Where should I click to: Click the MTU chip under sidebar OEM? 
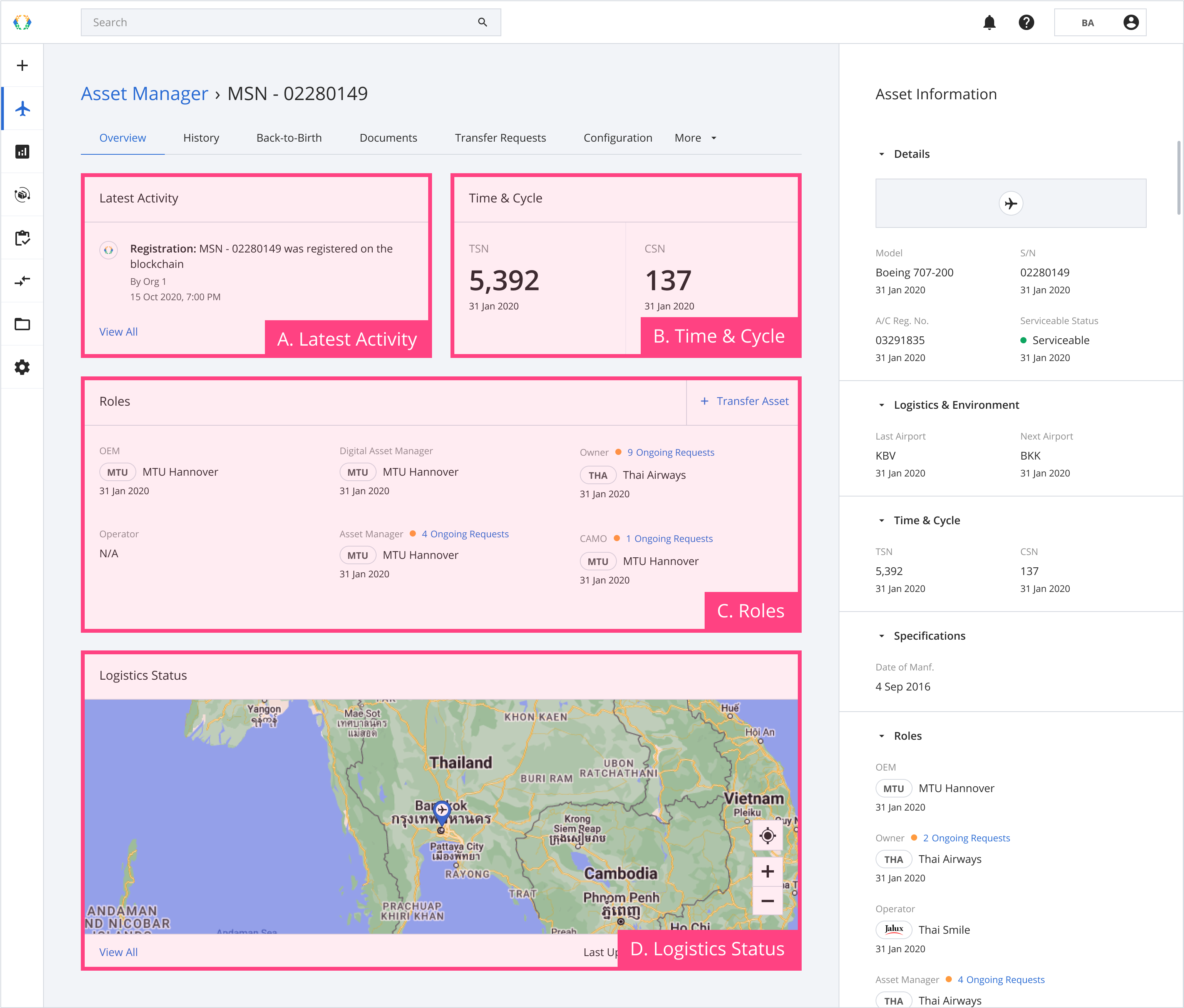(894, 789)
